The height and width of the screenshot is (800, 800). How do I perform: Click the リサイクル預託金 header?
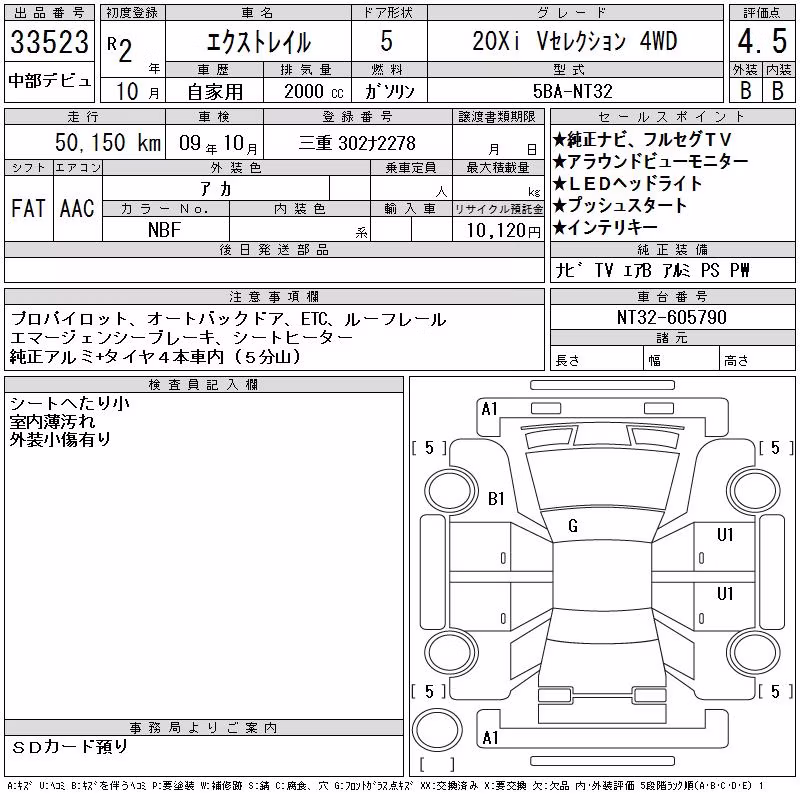tap(498, 209)
